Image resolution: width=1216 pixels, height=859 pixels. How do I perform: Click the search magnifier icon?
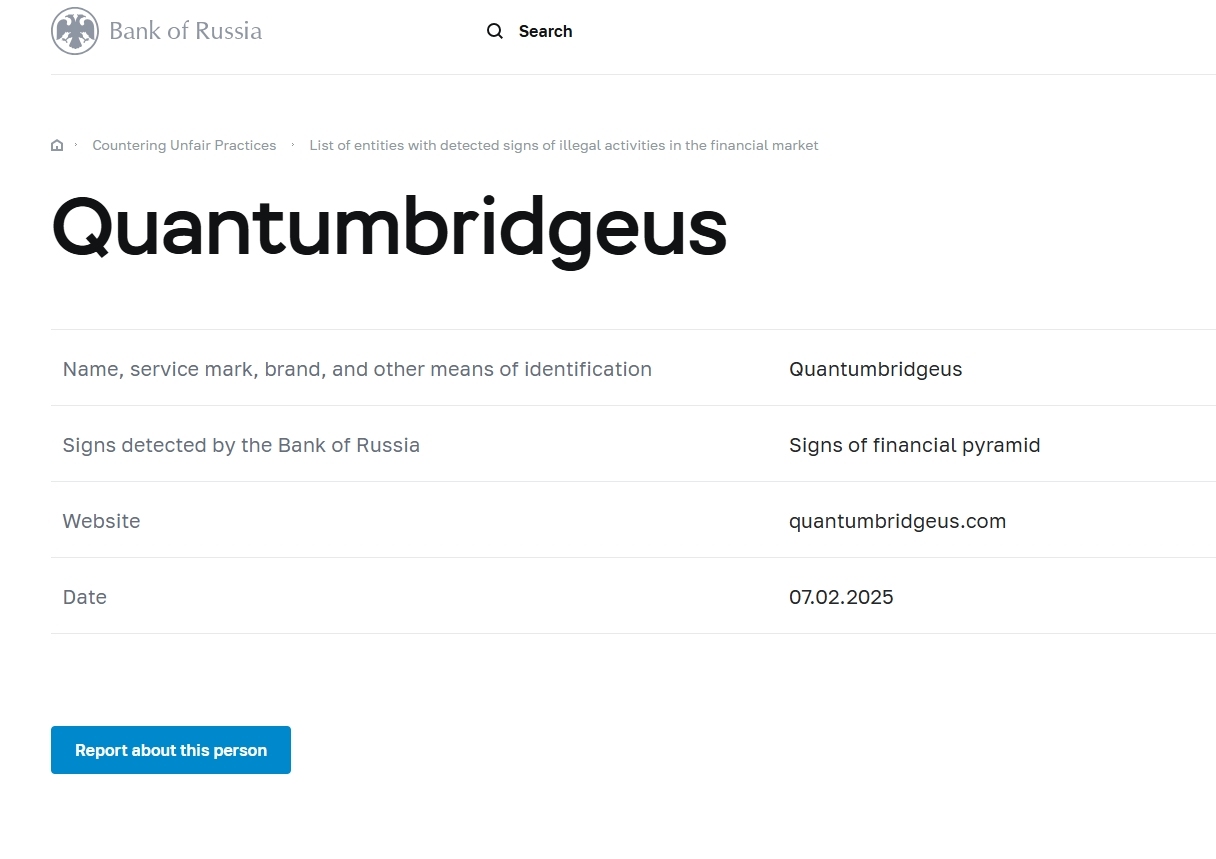click(495, 31)
